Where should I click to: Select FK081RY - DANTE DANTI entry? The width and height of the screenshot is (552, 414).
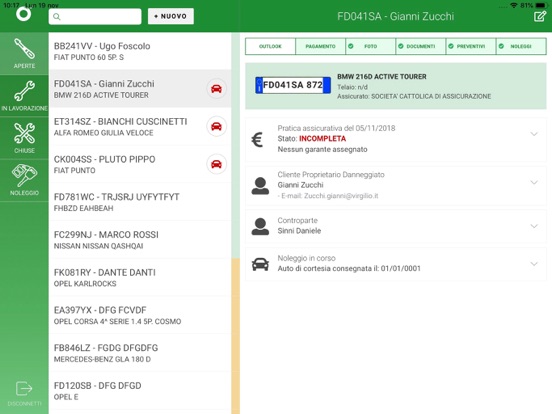140,277
